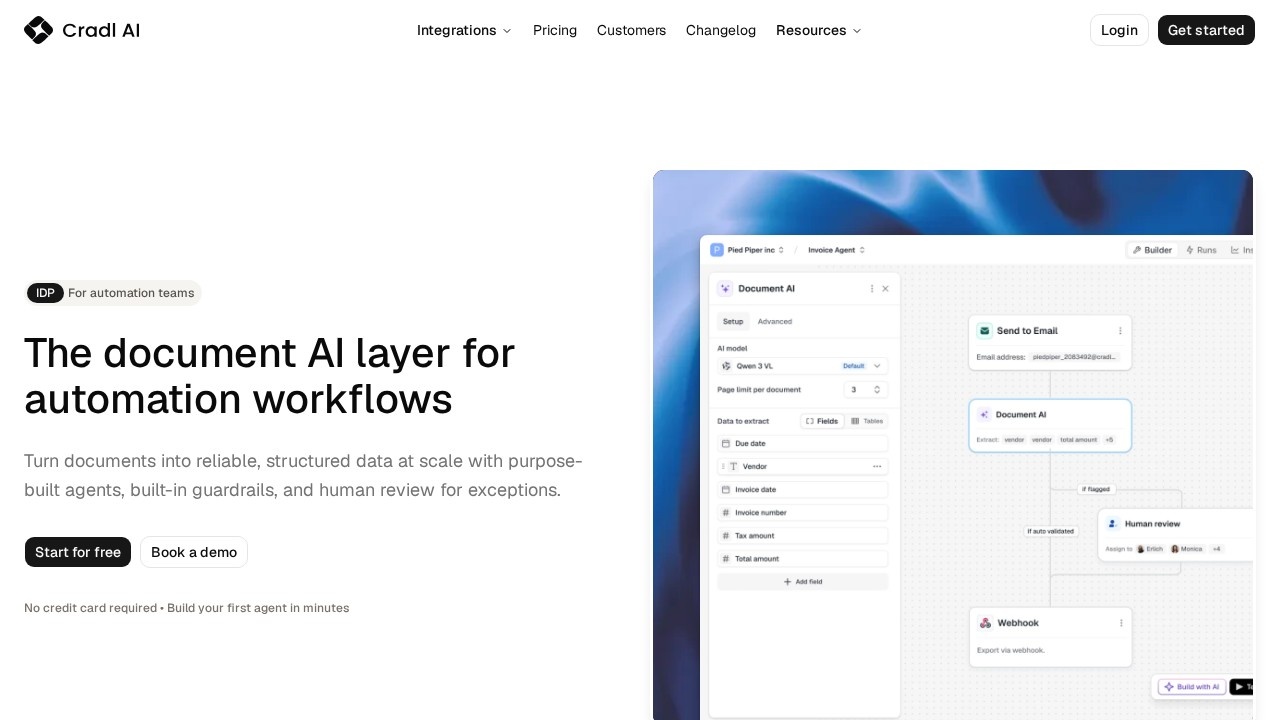This screenshot has height=720, width=1280.
Task: Go to the Pricing page
Action: [555, 30]
